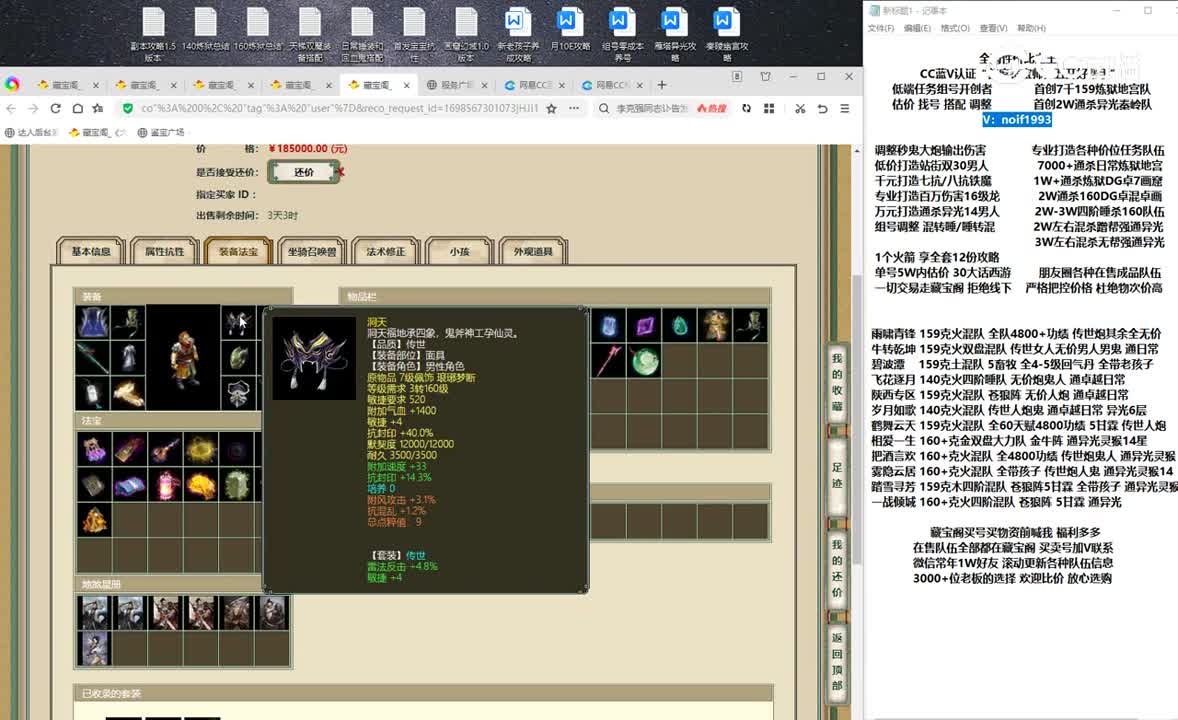
Task: Open 我的还价 in the side panel
Action: pos(837,568)
